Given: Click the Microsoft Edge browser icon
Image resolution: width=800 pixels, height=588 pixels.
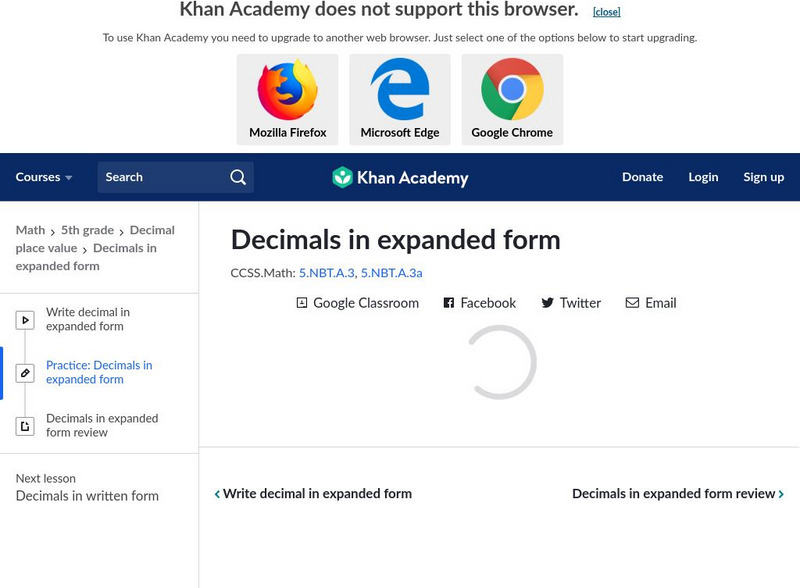Looking at the screenshot, I should 400,91.
